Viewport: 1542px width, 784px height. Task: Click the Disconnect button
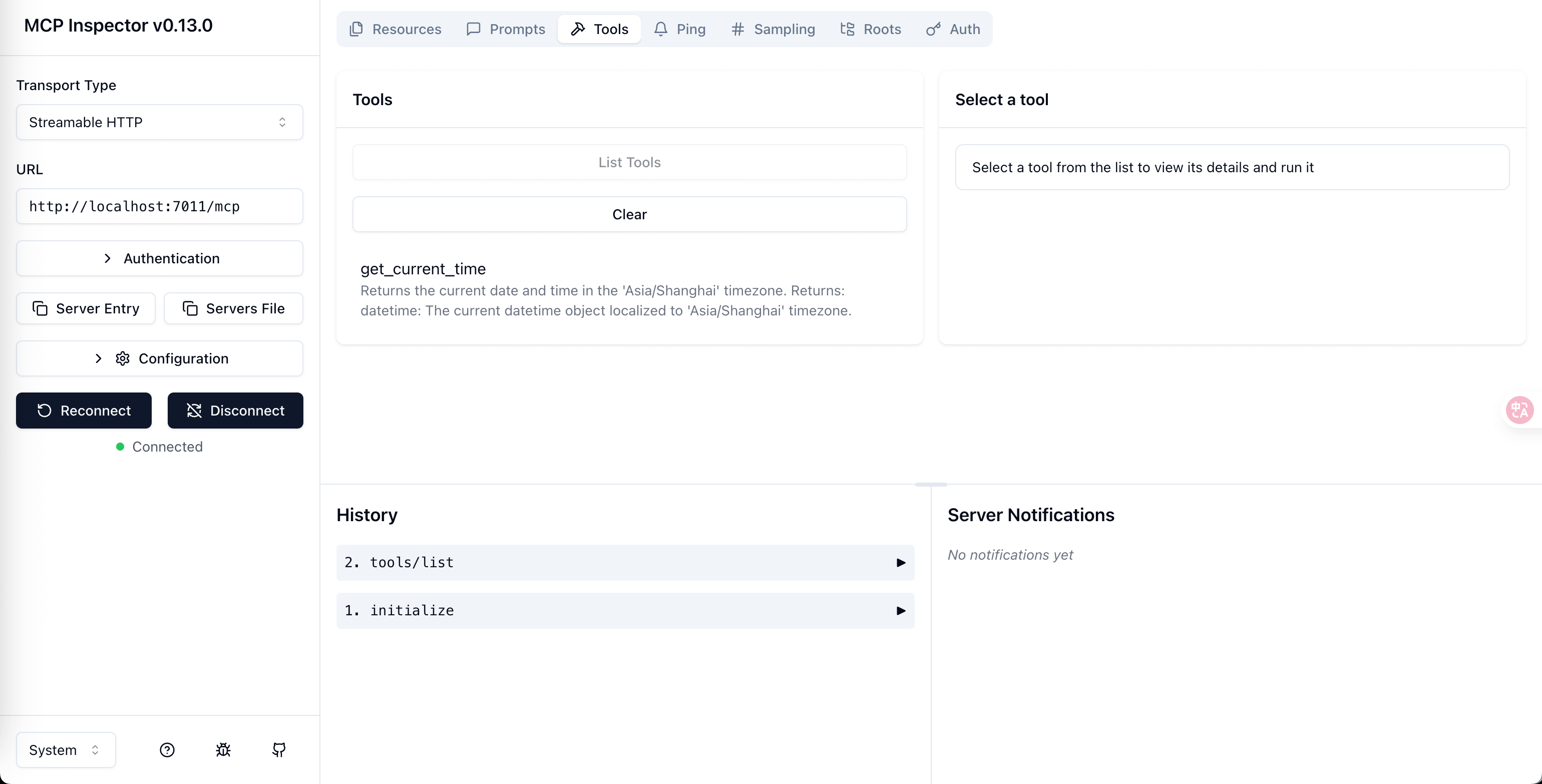[235, 411]
